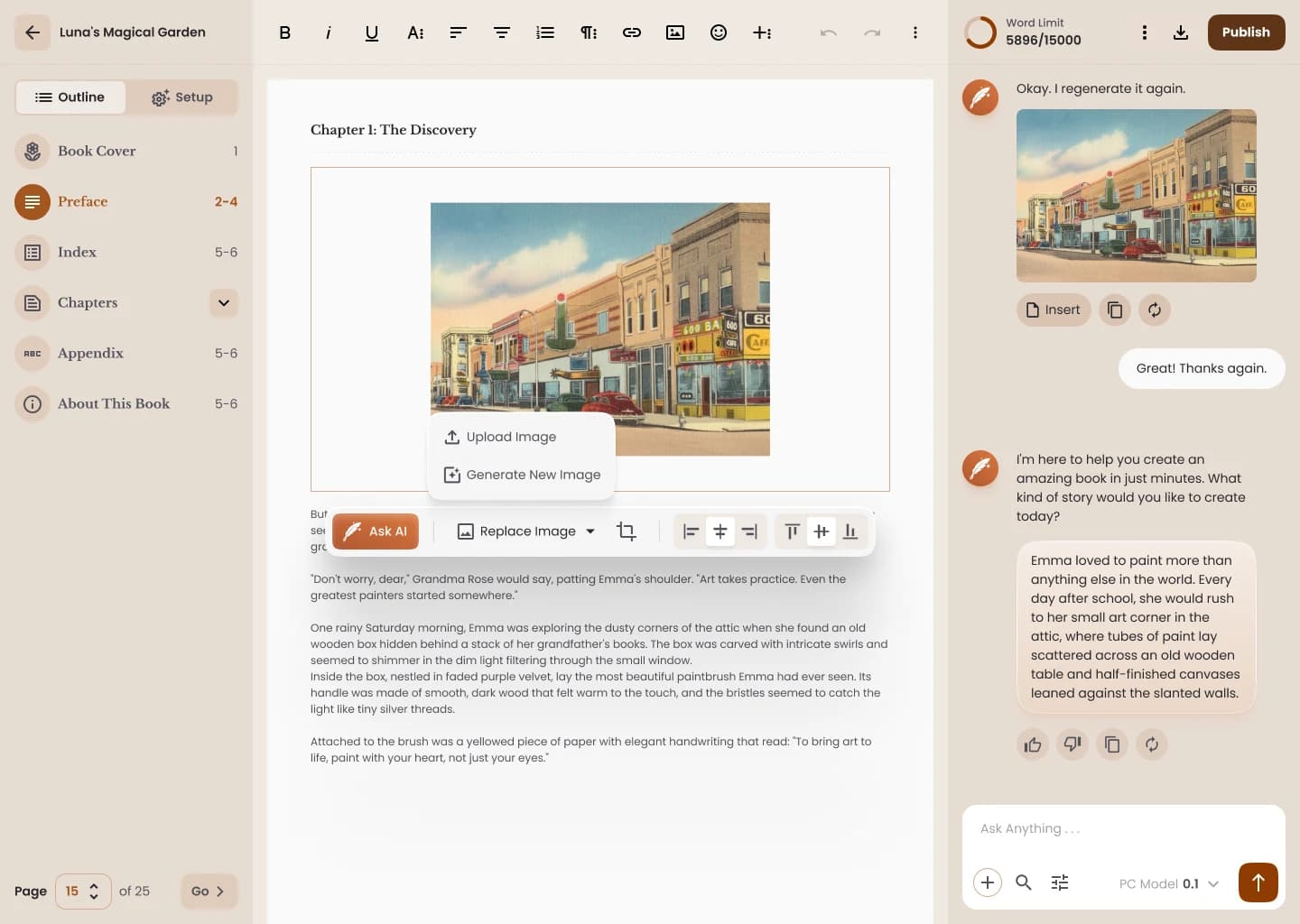This screenshot has width=1300, height=924.
Task: Align image to the left
Action: tap(692, 531)
